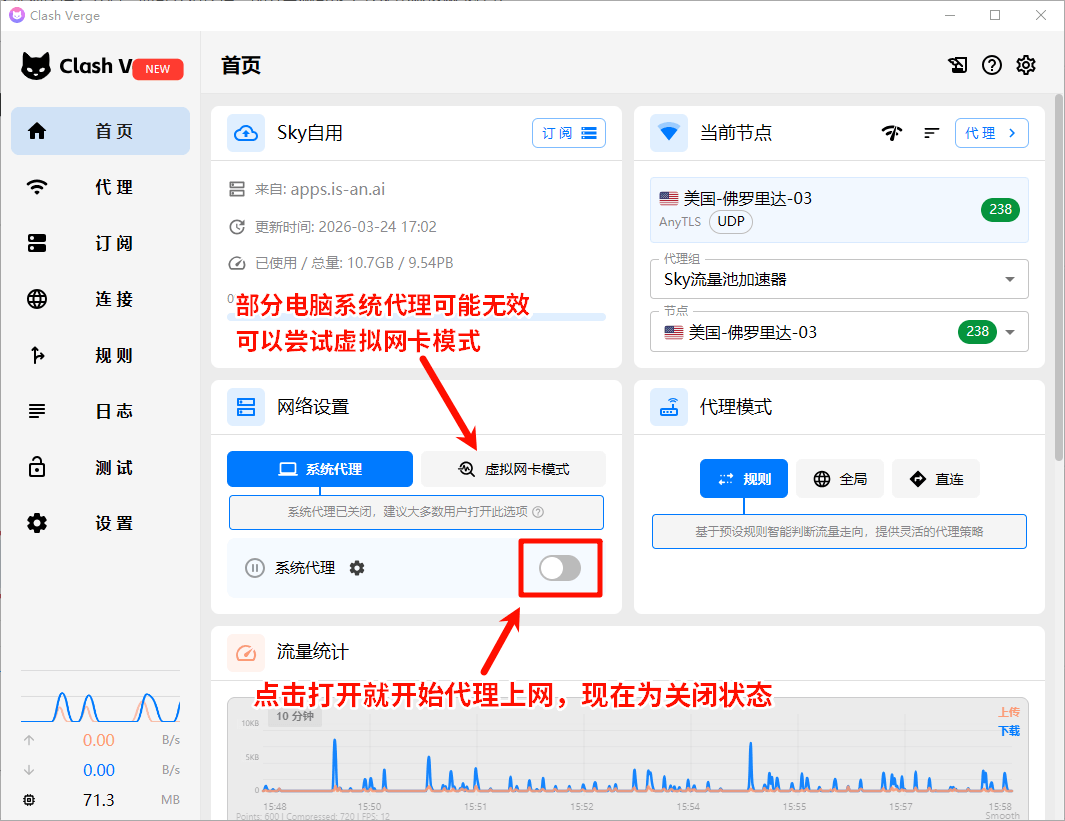Open settings via the gear icon in header
The image size is (1065, 821).
click(1026, 64)
